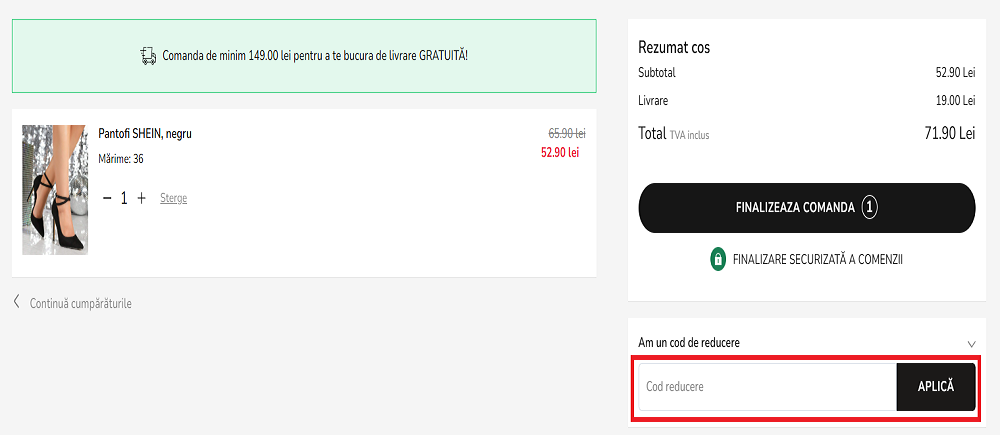Open Continuă cumpărăturile link

tap(81, 303)
